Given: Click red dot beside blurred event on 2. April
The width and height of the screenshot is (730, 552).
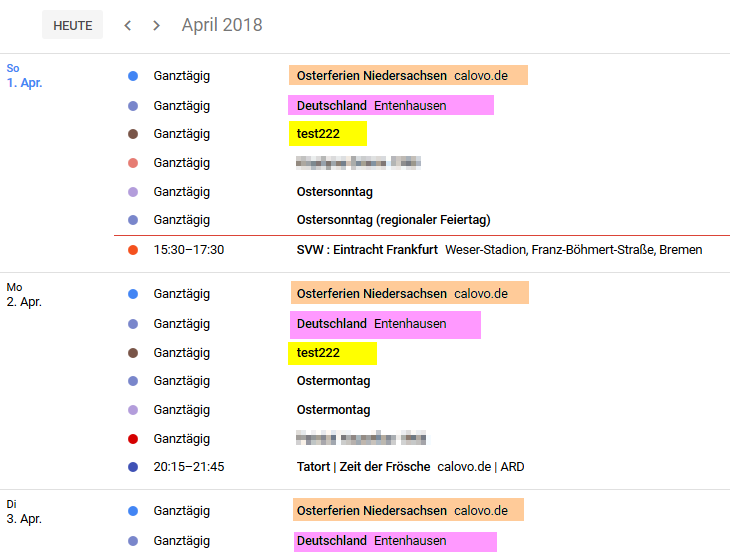Looking at the screenshot, I should 133,439.
